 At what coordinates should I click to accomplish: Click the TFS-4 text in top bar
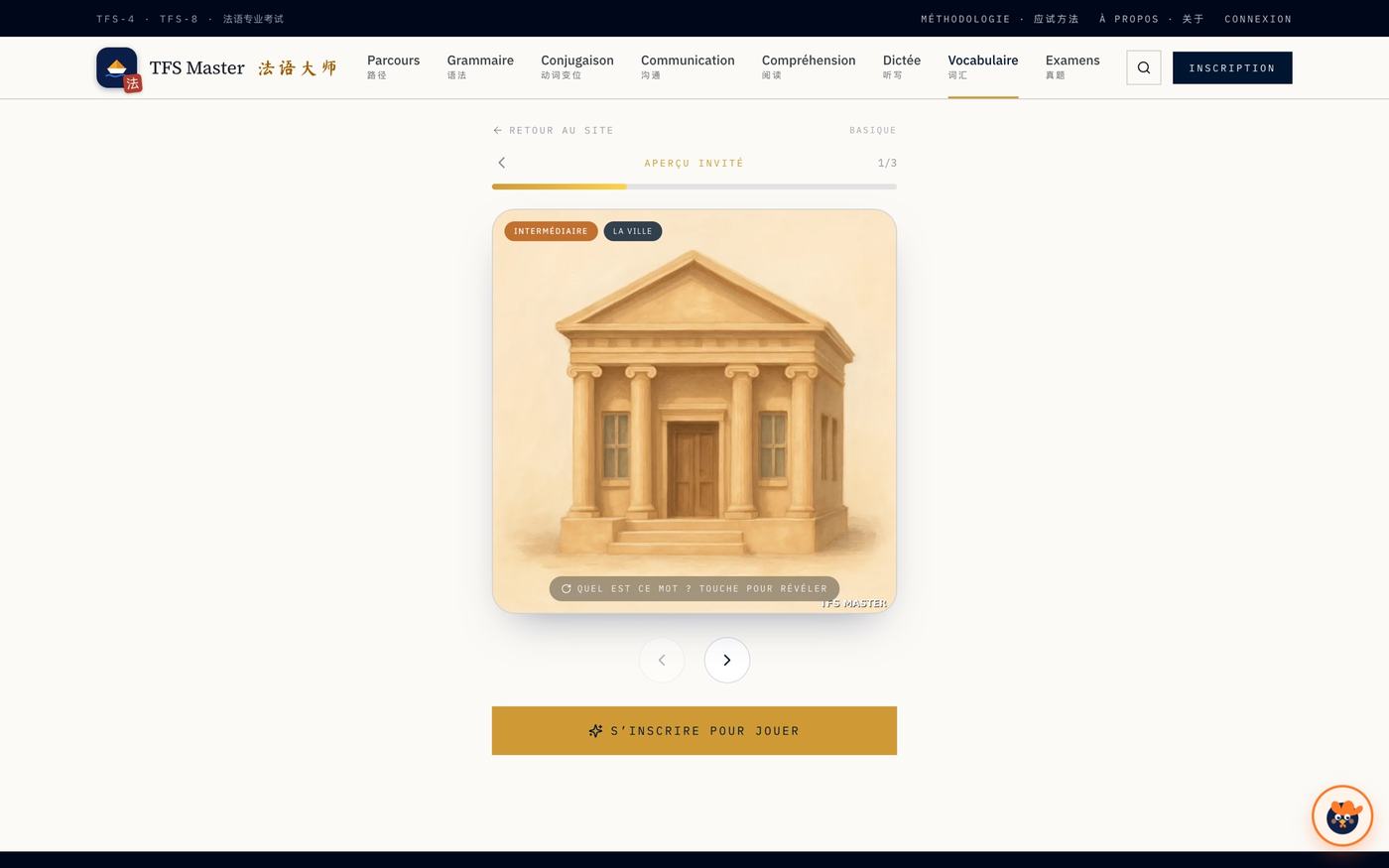(x=115, y=19)
